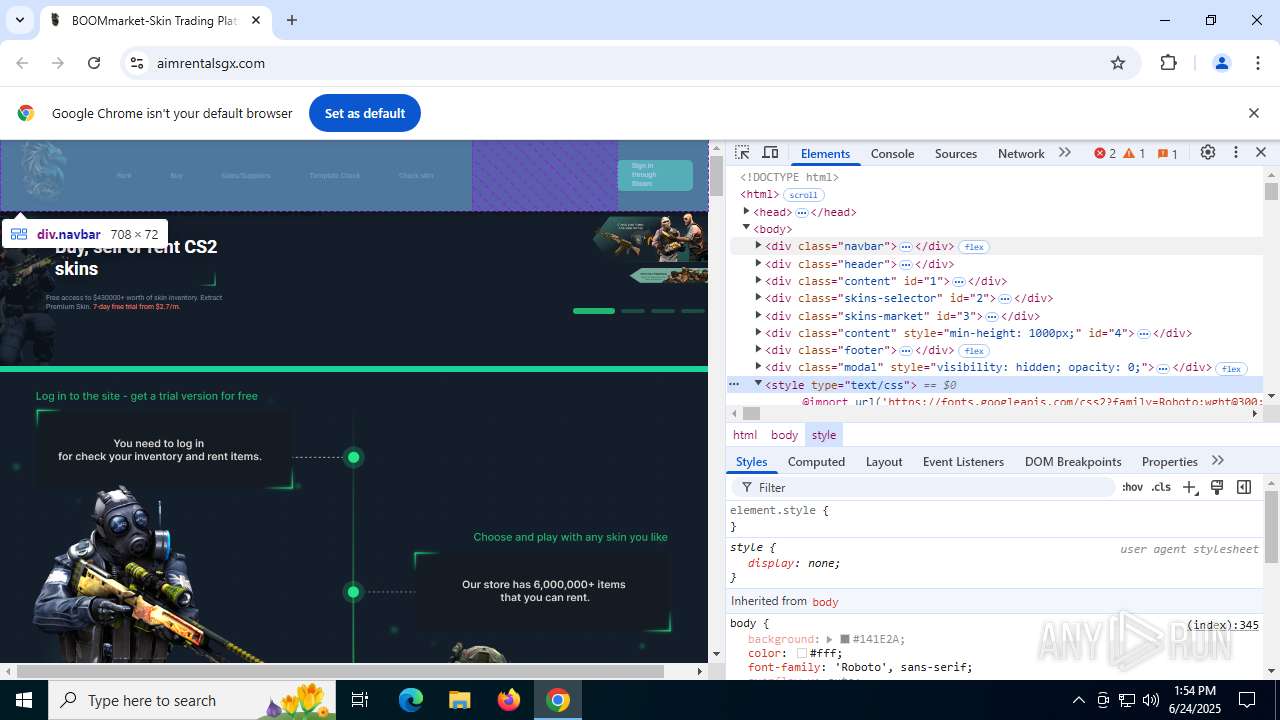Launch Firefox from the taskbar

pos(509,700)
